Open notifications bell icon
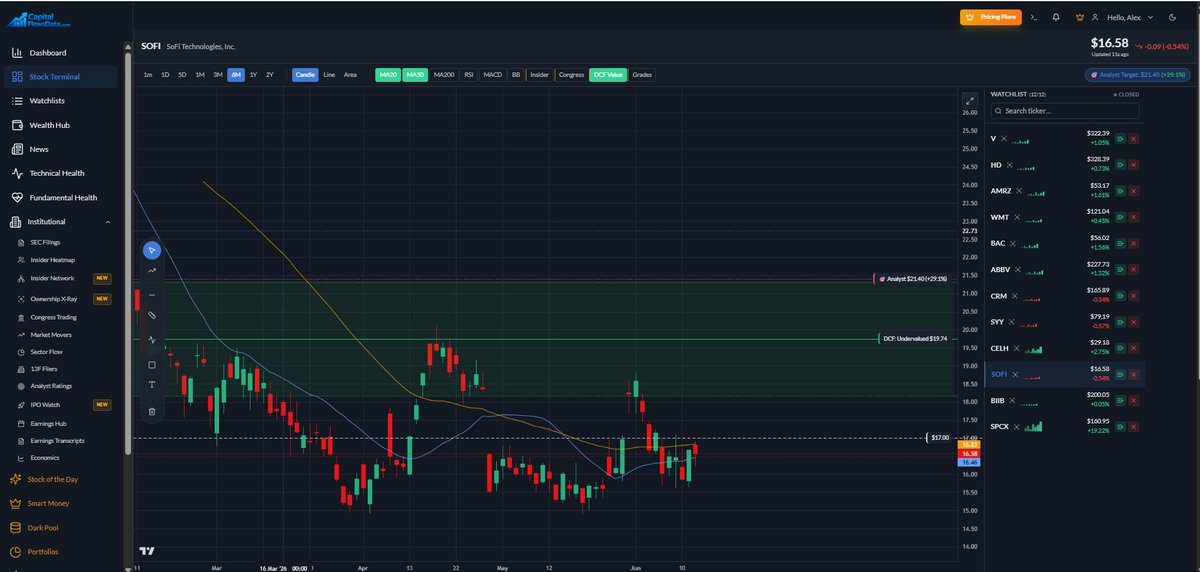The image size is (1200, 572). pyautogui.click(x=1057, y=17)
